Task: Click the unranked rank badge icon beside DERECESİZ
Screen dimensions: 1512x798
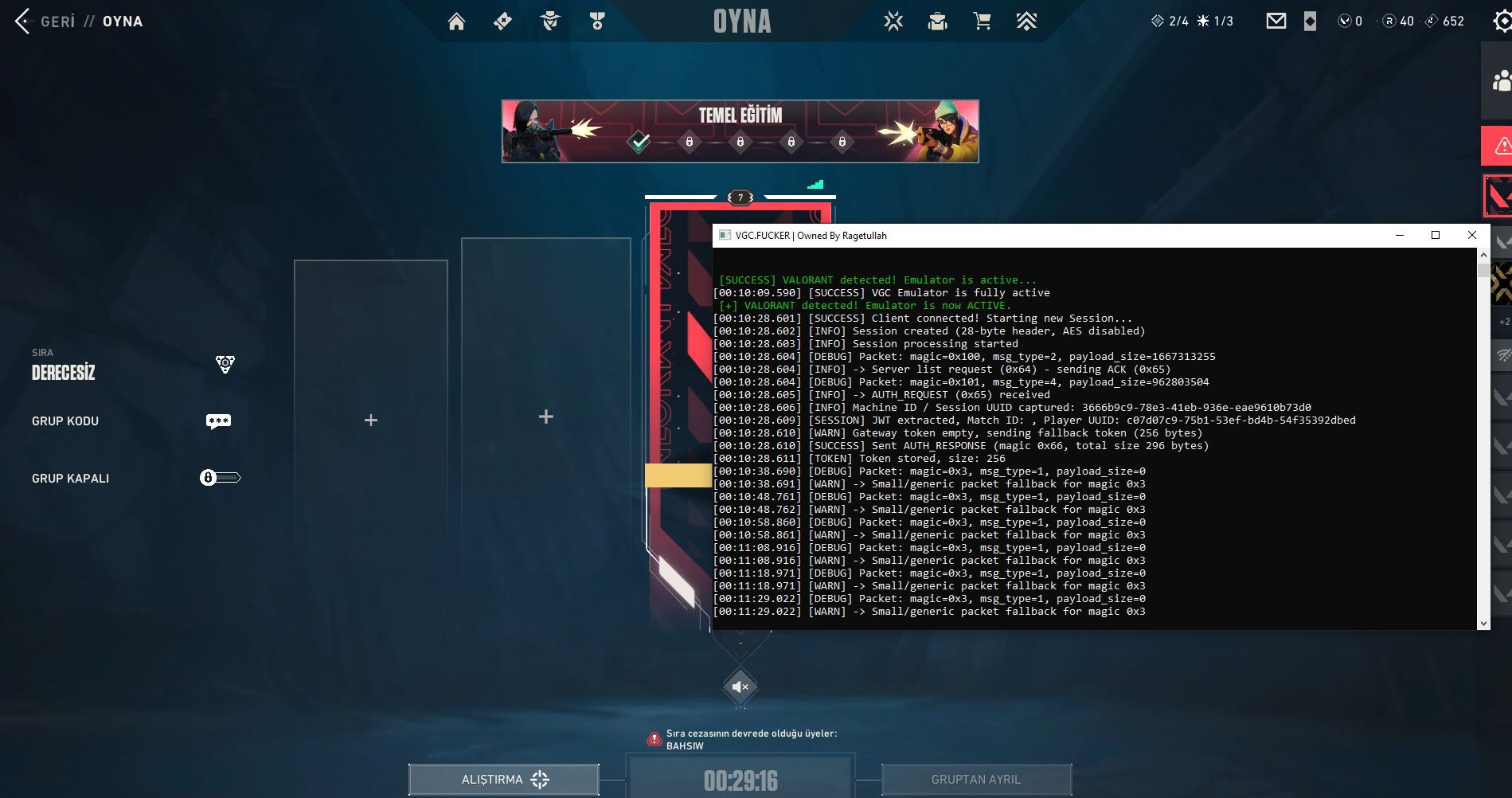Action: [x=225, y=365]
